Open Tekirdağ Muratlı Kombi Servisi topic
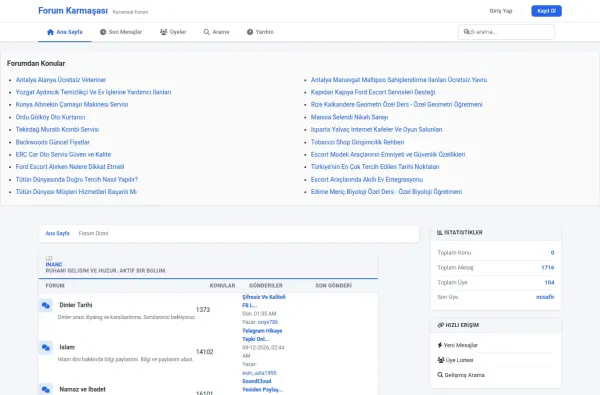The height and width of the screenshot is (395, 600). [57, 129]
